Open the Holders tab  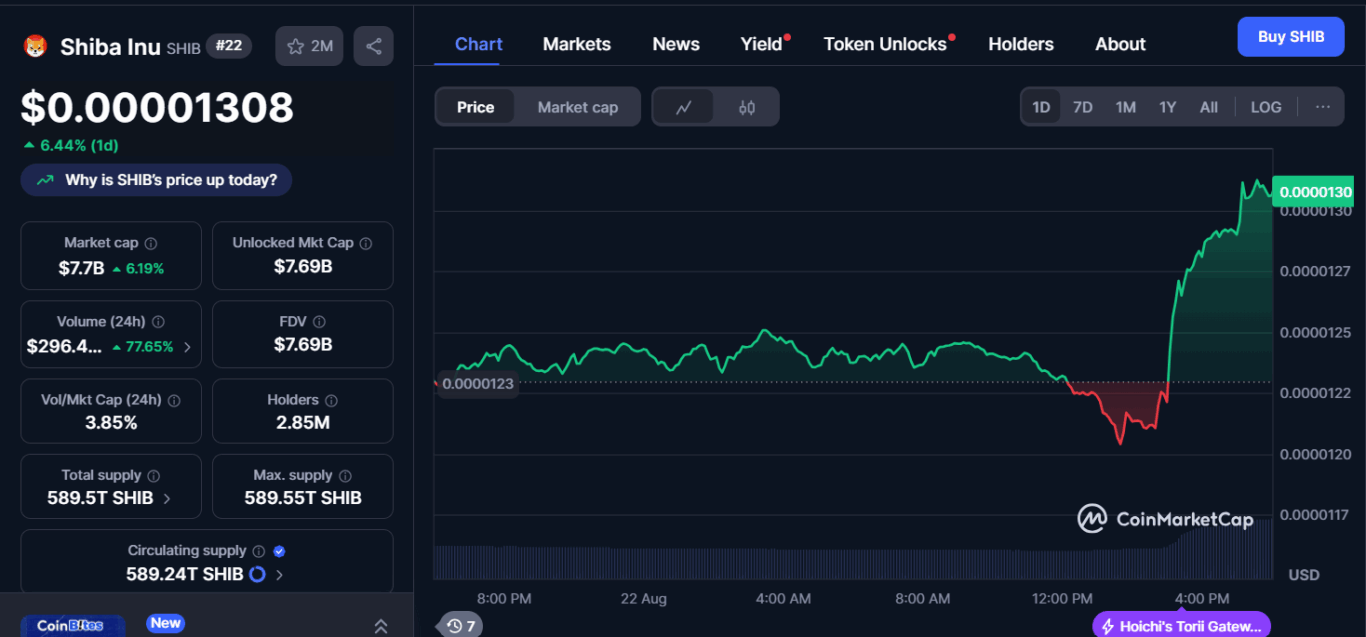coord(1021,44)
